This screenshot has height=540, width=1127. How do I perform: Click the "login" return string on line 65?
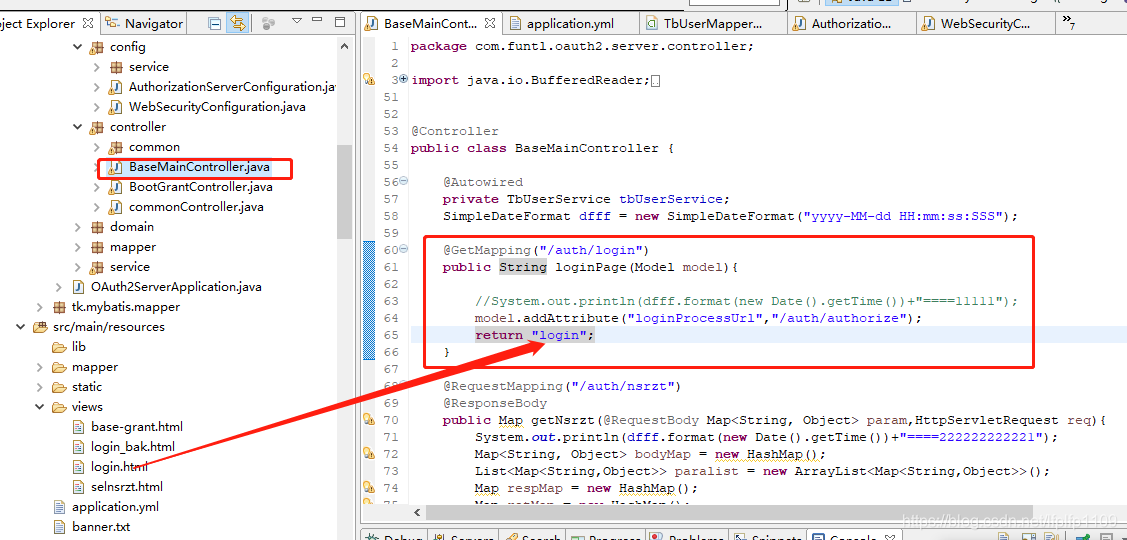(559, 335)
